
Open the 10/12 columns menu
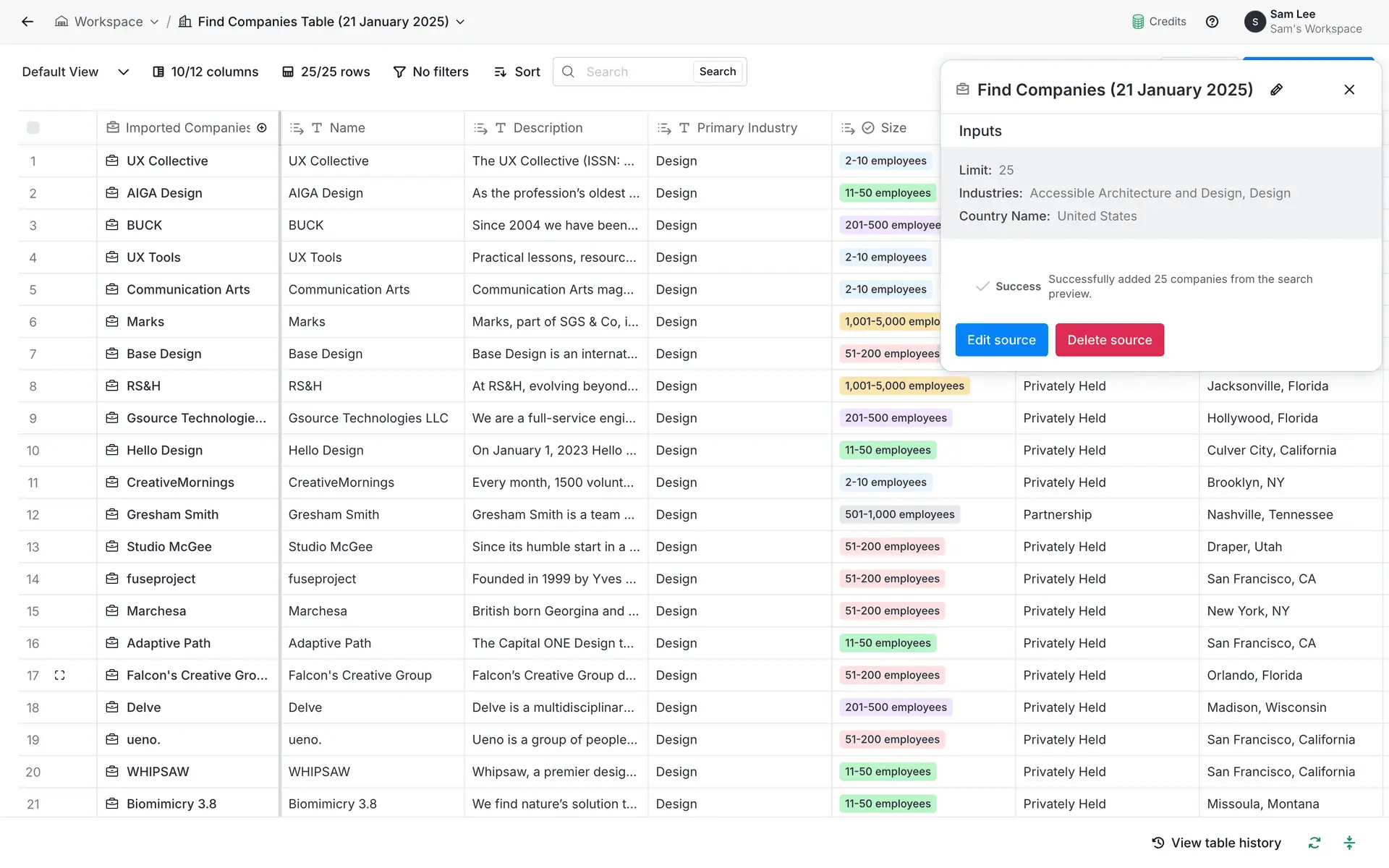205,72
